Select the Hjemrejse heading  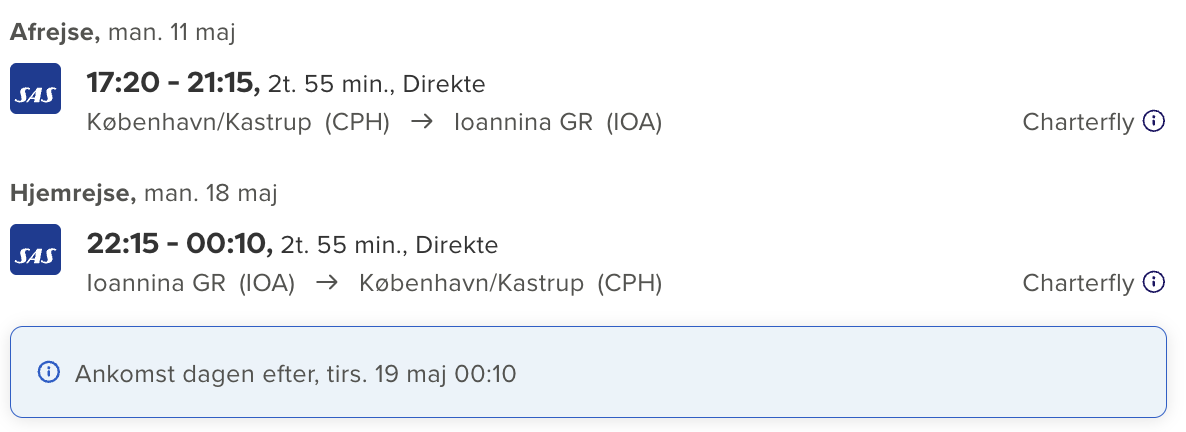(x=73, y=193)
